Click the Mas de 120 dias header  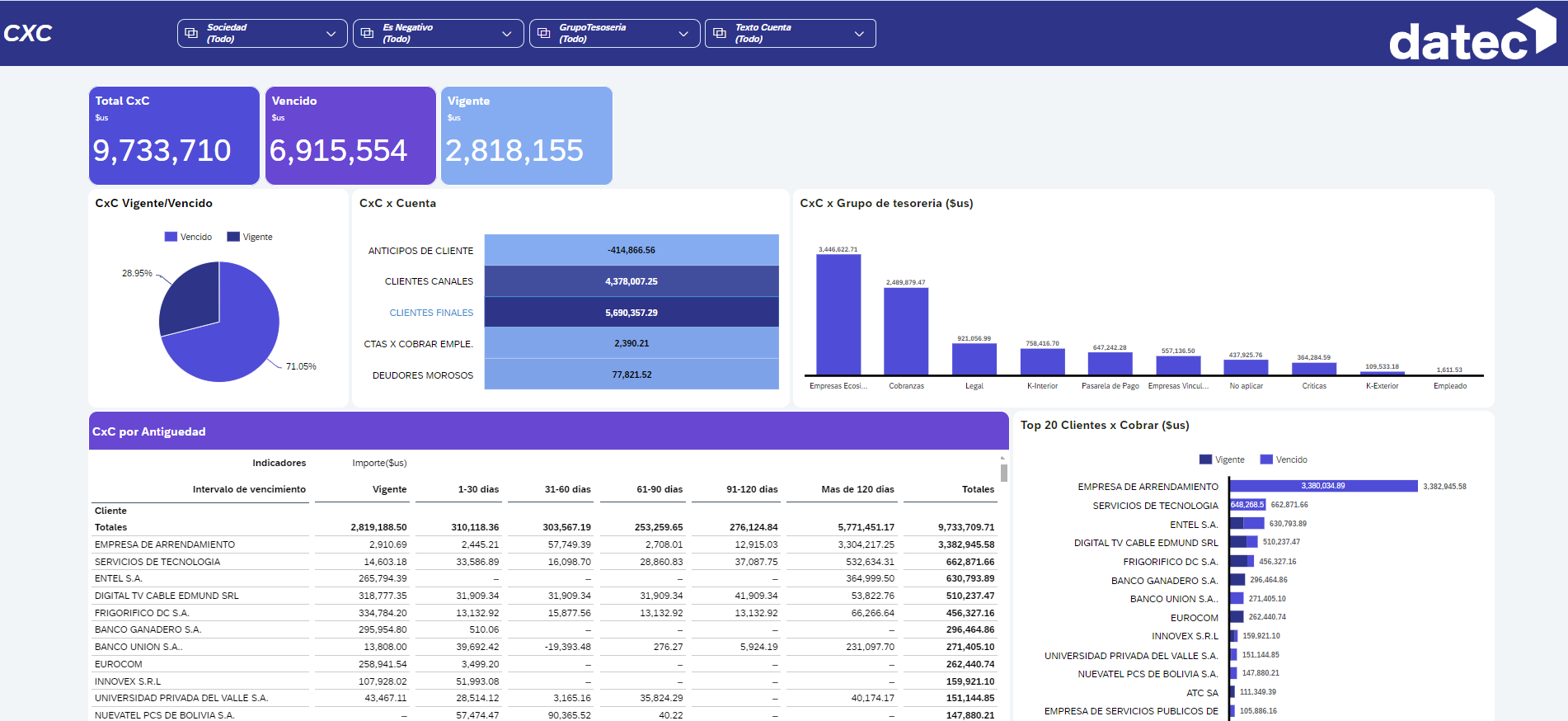point(857,489)
